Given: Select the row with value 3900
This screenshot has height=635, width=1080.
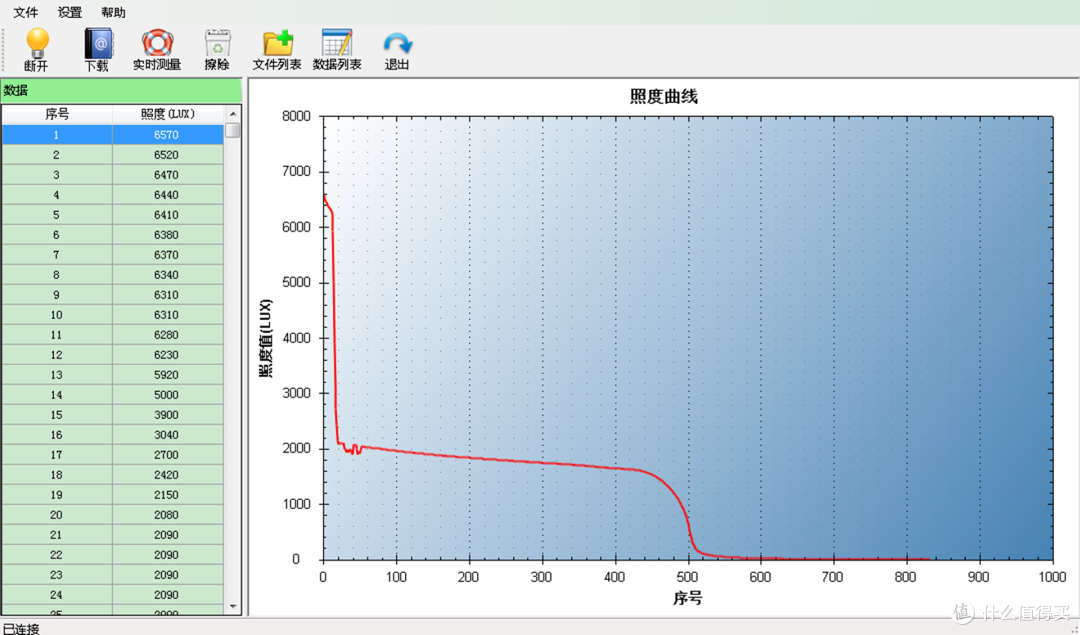Looking at the screenshot, I should coord(112,415).
